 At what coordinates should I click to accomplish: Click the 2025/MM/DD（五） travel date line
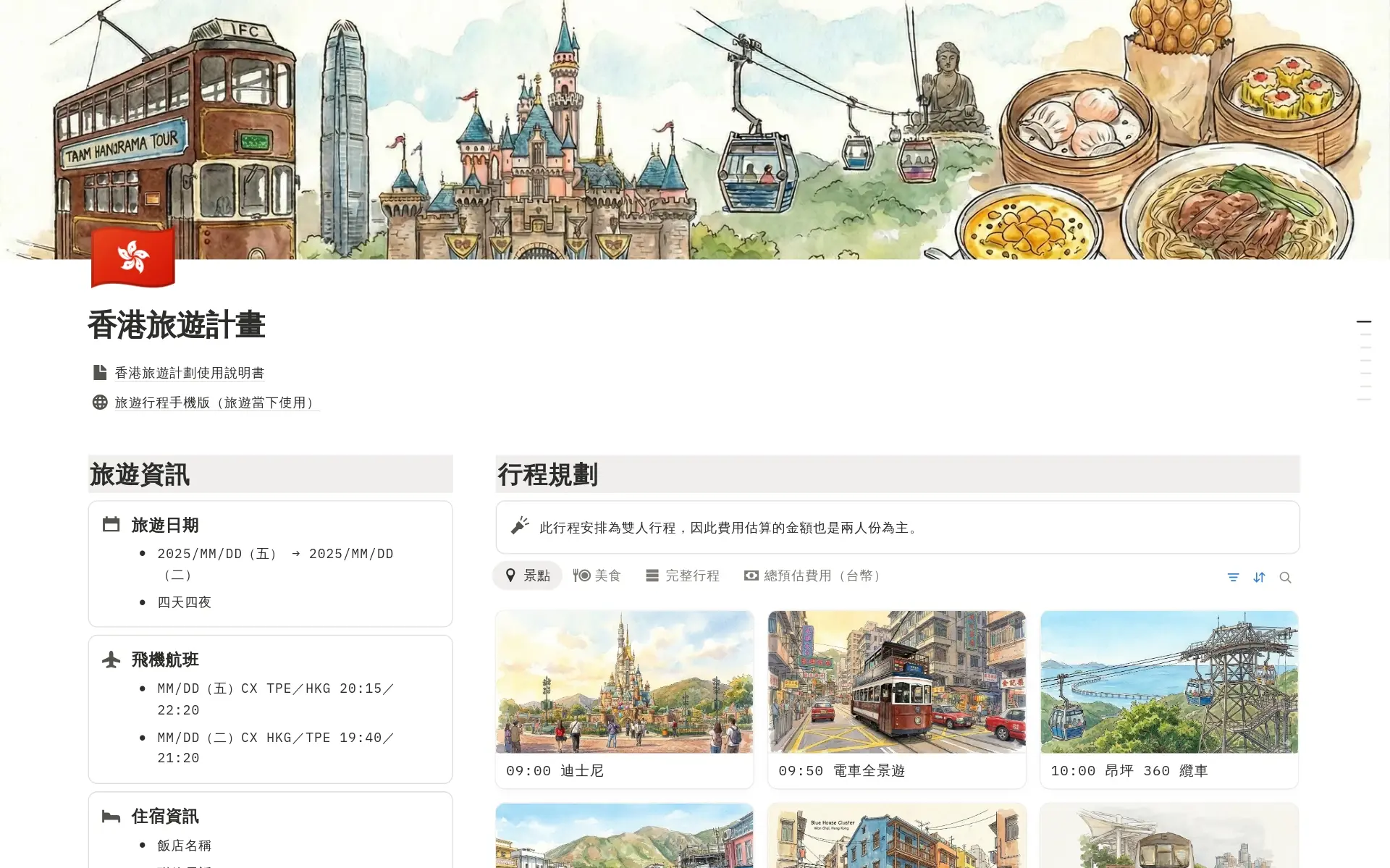pyautogui.click(x=276, y=564)
